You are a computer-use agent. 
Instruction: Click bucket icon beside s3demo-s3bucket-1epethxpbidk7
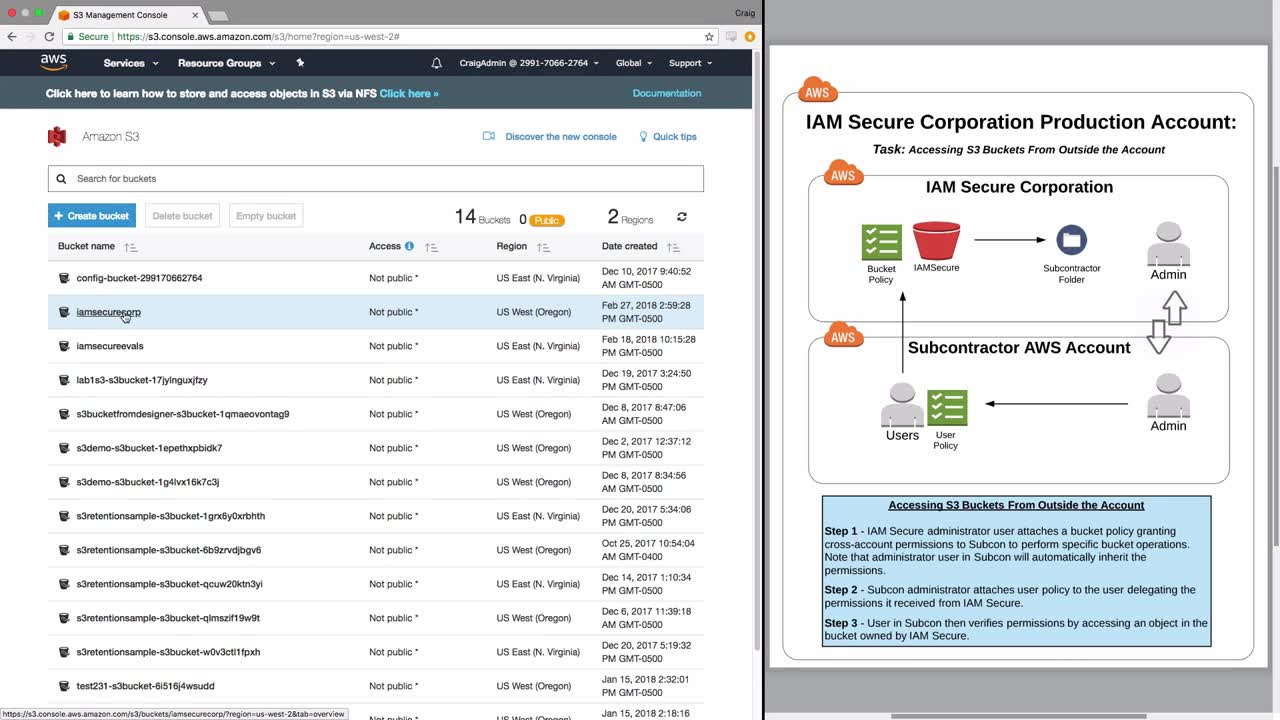(64, 448)
